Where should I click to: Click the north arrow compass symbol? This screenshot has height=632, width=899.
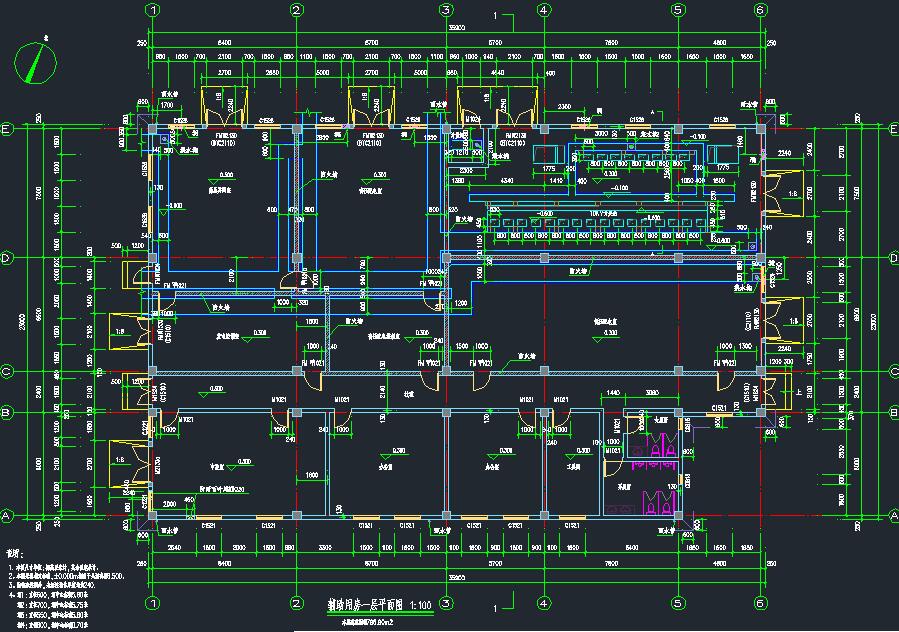[x=35, y=63]
